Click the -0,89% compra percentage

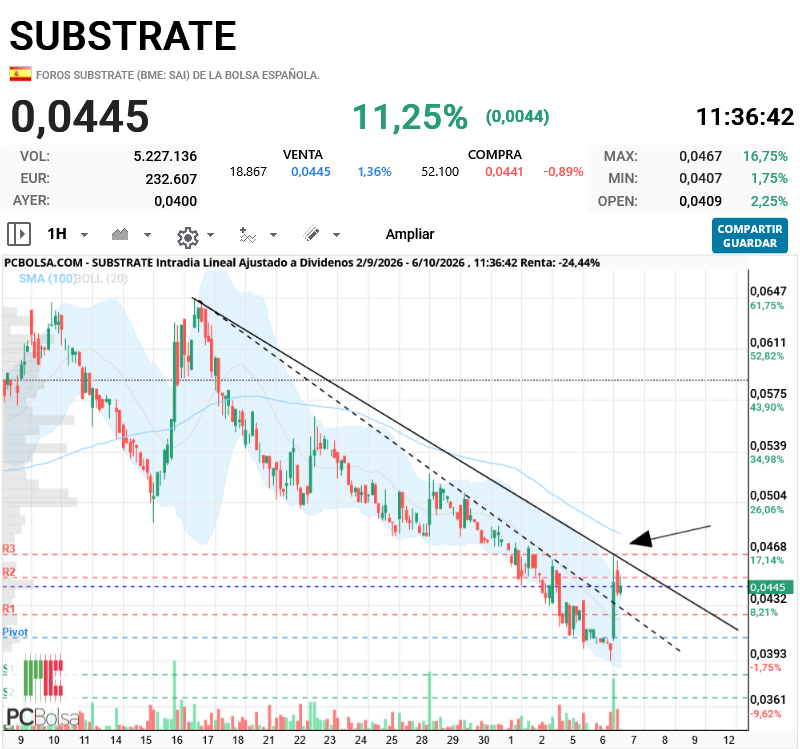click(x=563, y=172)
